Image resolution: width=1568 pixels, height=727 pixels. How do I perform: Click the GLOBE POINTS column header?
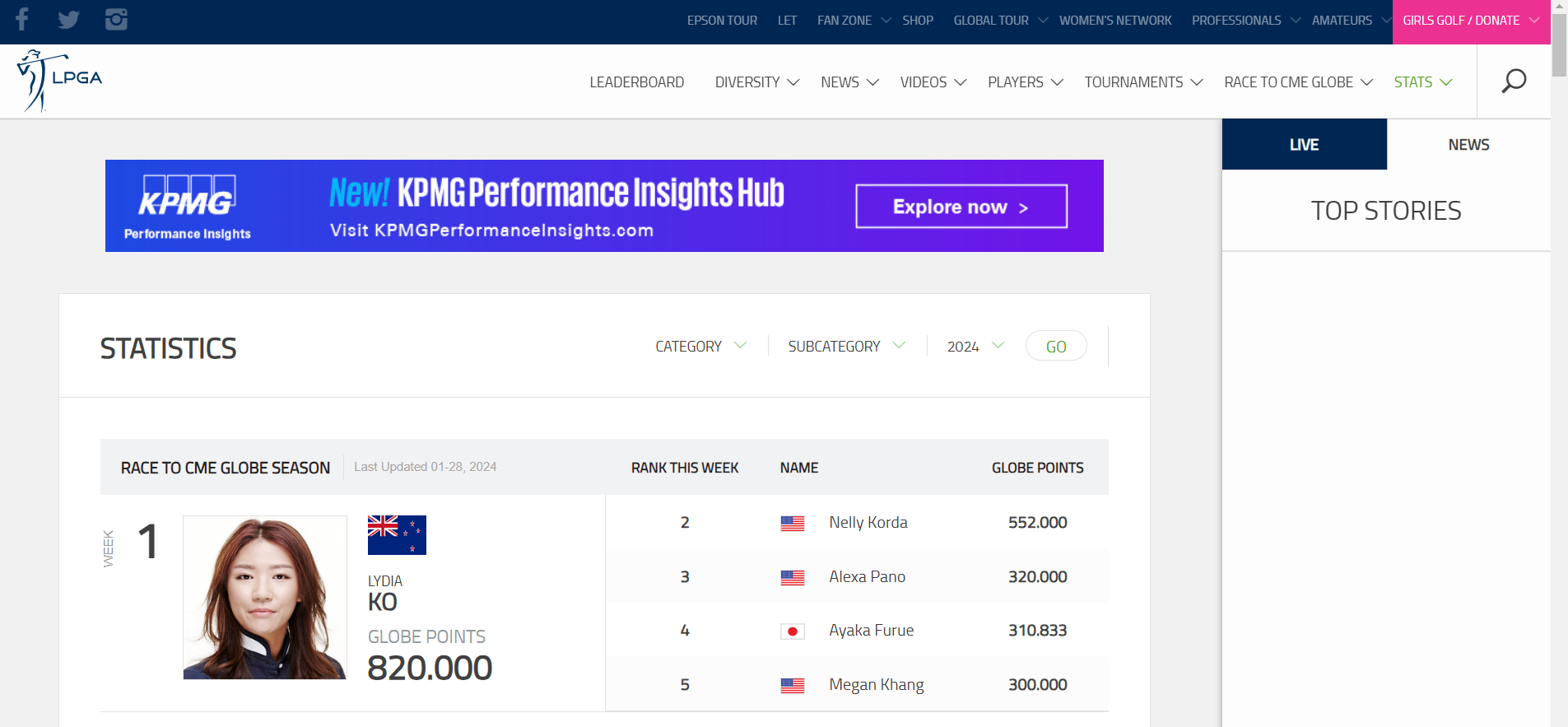pyautogui.click(x=1037, y=468)
